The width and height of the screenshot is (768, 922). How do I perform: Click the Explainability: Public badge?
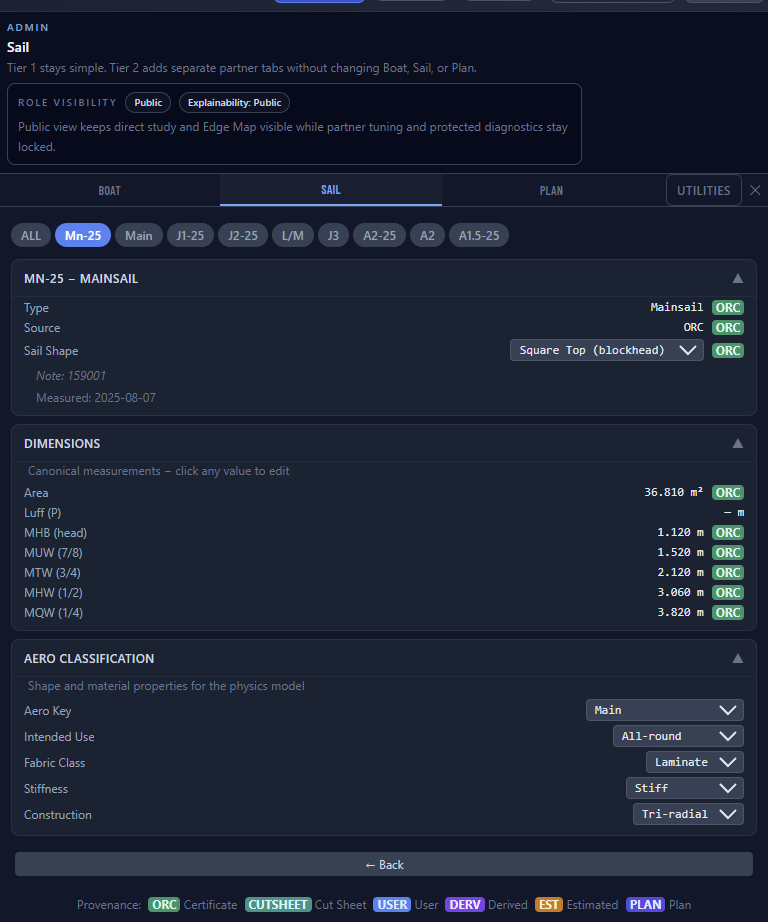click(x=234, y=102)
